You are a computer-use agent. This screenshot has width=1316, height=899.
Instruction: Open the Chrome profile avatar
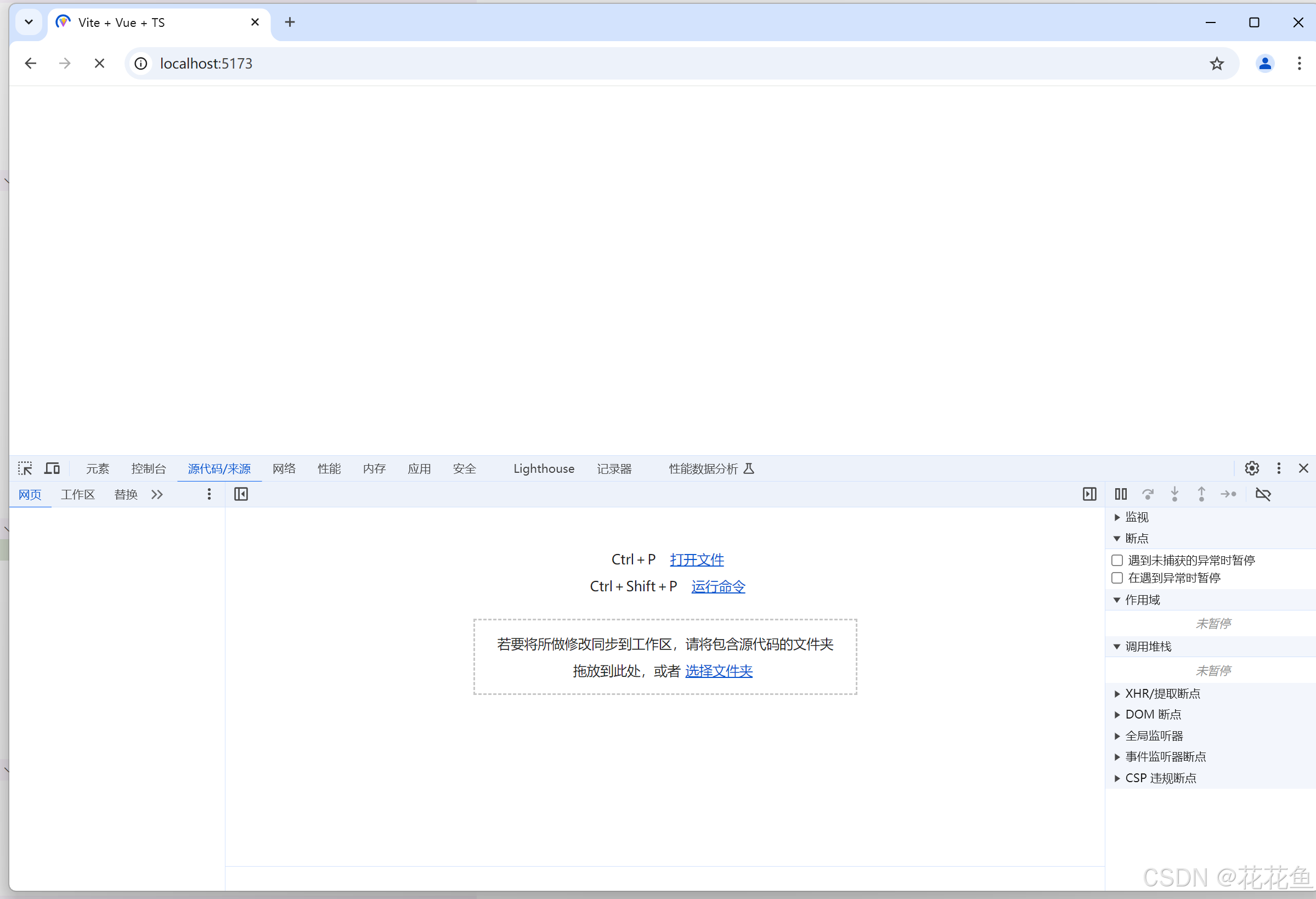tap(1264, 64)
